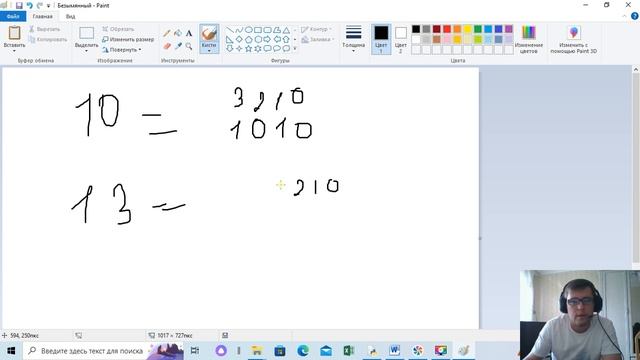Open the Windows Start menu
The width and height of the screenshot is (640, 360).
(x=11, y=351)
